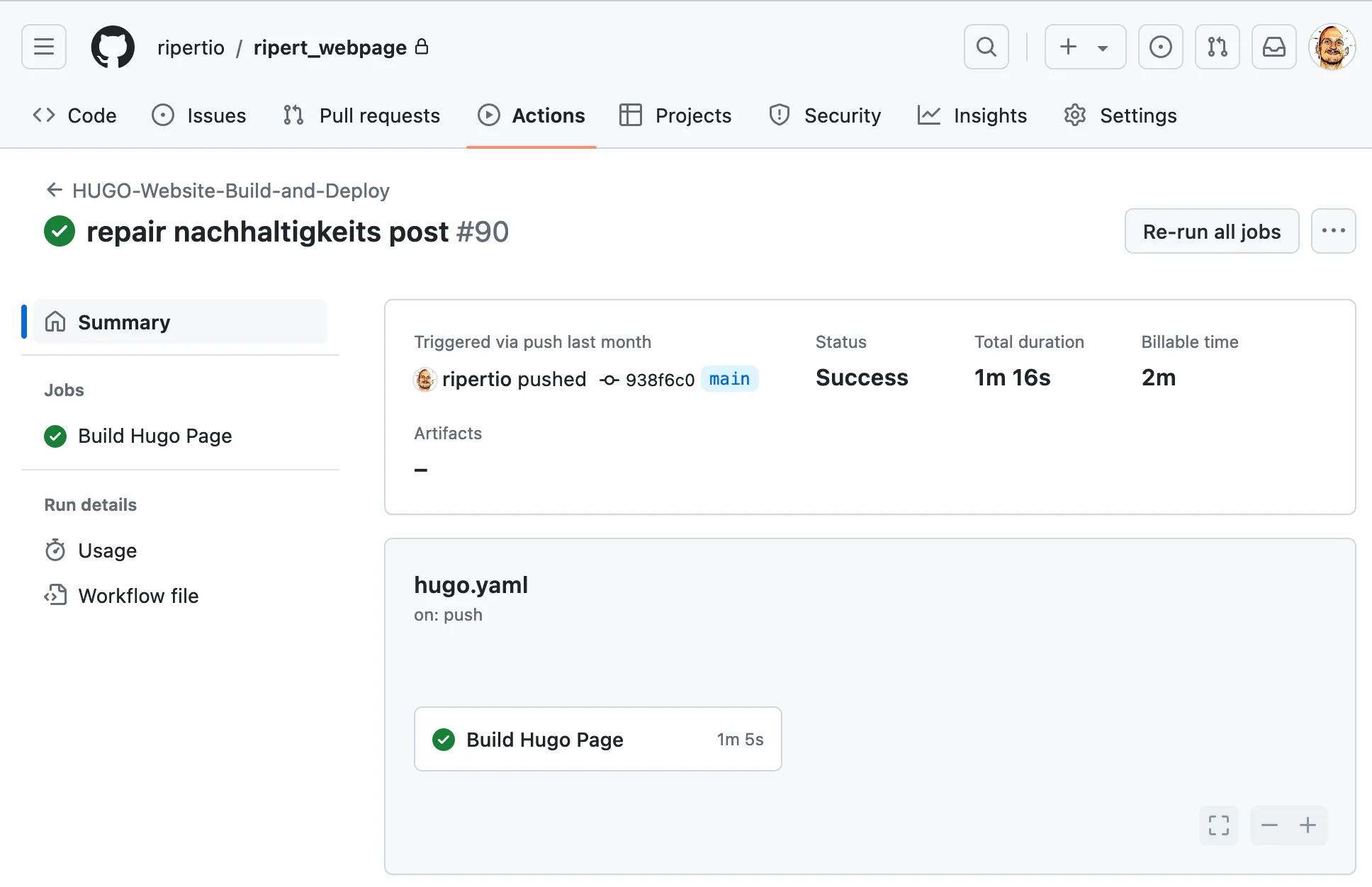Image resolution: width=1372 pixels, height=887 pixels.
Task: Click the ripertio owner link
Action: point(191,47)
